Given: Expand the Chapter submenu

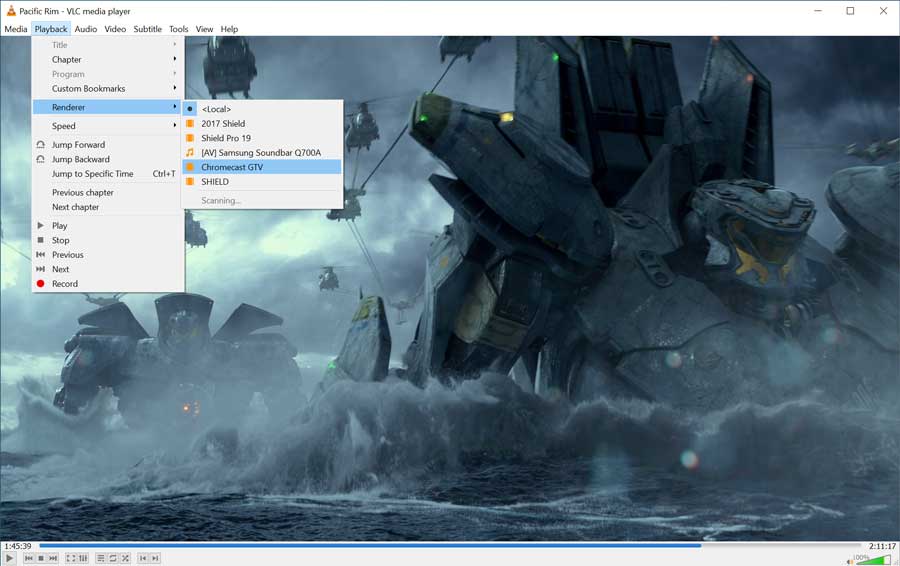Looking at the screenshot, I should click(x=108, y=59).
